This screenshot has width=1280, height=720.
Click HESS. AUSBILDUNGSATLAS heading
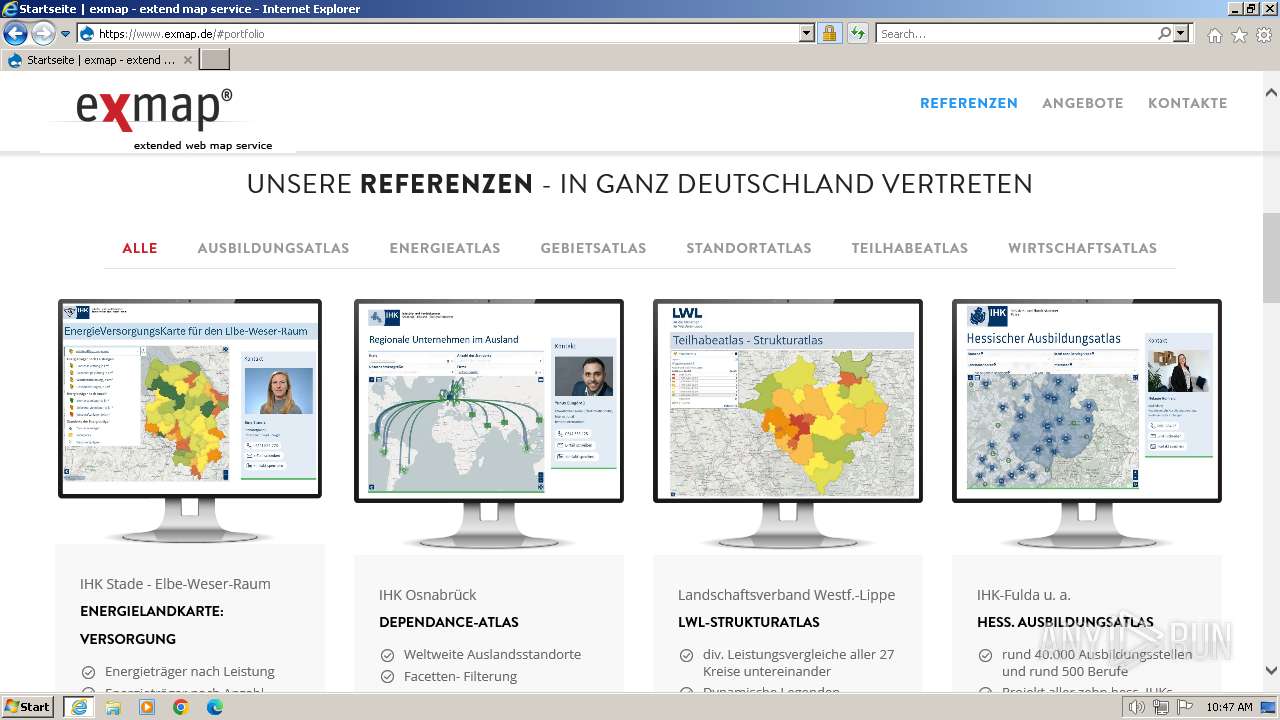pos(1065,622)
